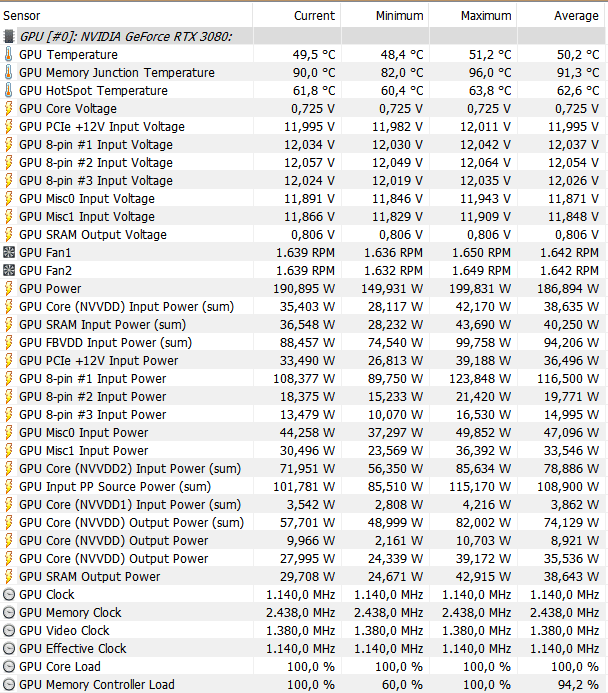Click the 94,2 % average memory controller load

click(578, 685)
